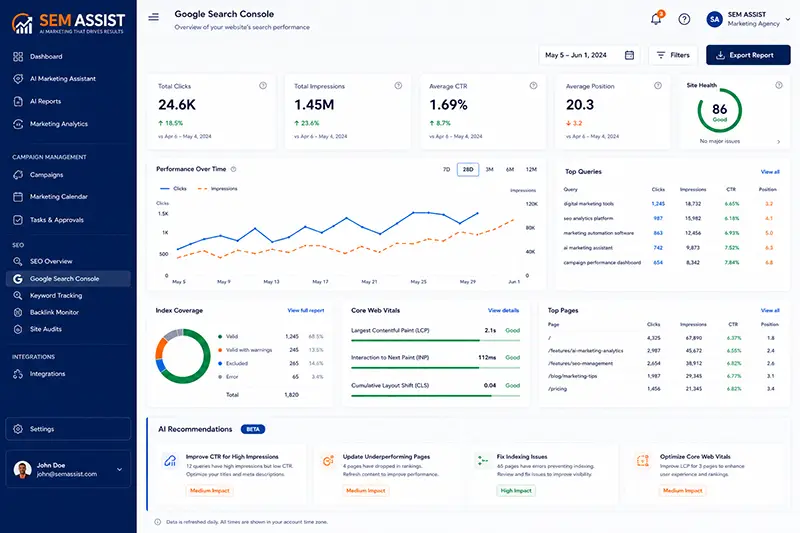Expand the SEM ASSIST account dropdown
Viewport: 800px width, 533px height.
coord(787,19)
